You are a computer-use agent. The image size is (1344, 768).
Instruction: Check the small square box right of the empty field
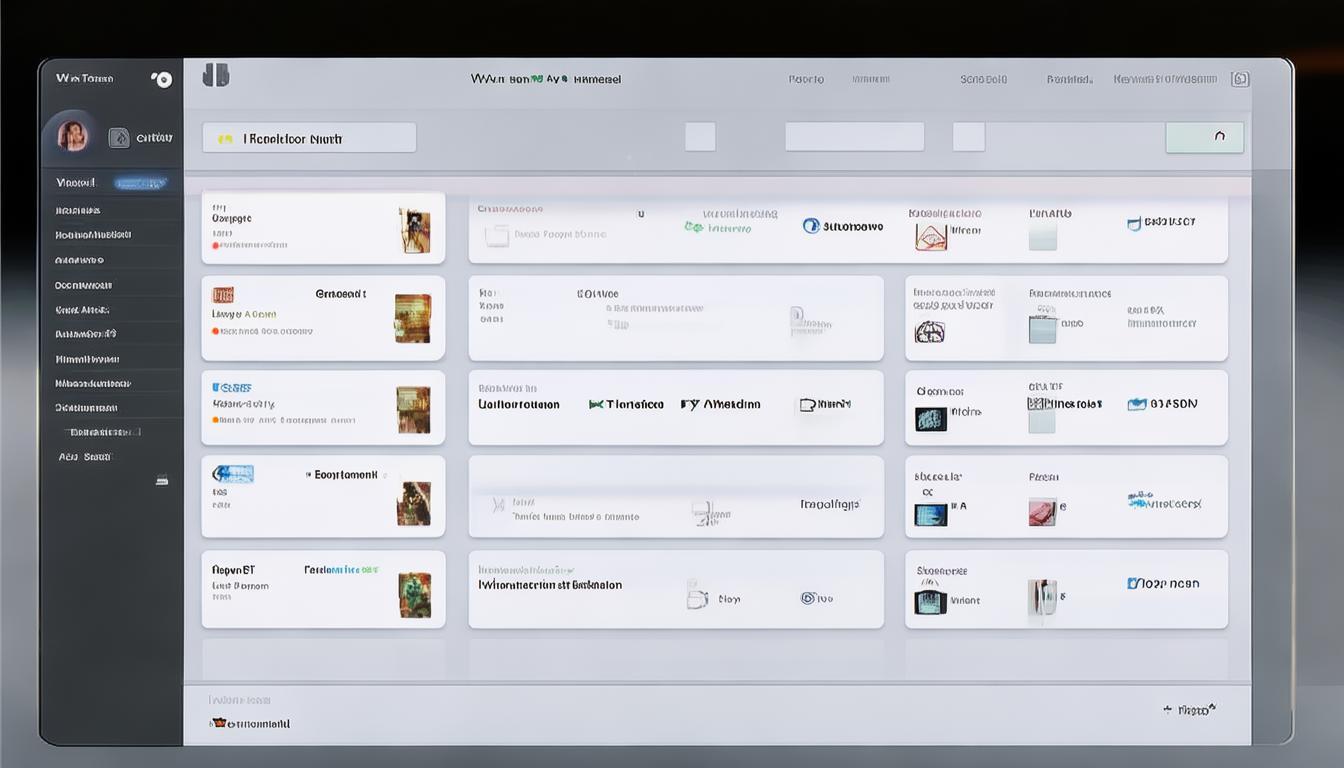click(x=968, y=137)
